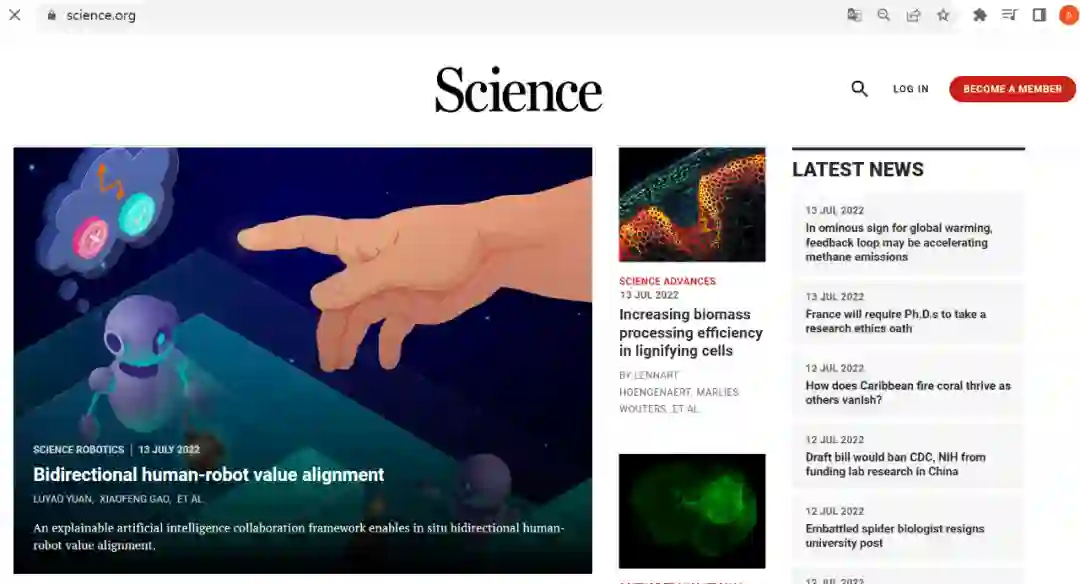Open the media control playlist icon
The width and height of the screenshot is (1080, 584).
point(1009,15)
